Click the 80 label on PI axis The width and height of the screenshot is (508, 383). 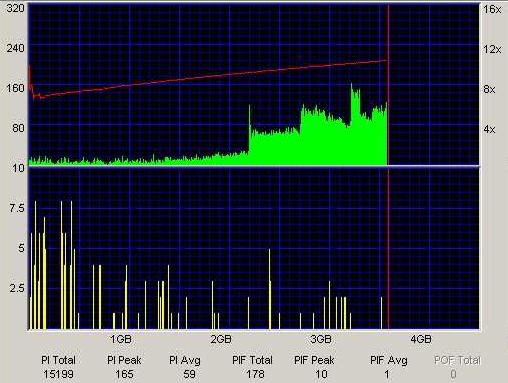pyautogui.click(x=18, y=128)
